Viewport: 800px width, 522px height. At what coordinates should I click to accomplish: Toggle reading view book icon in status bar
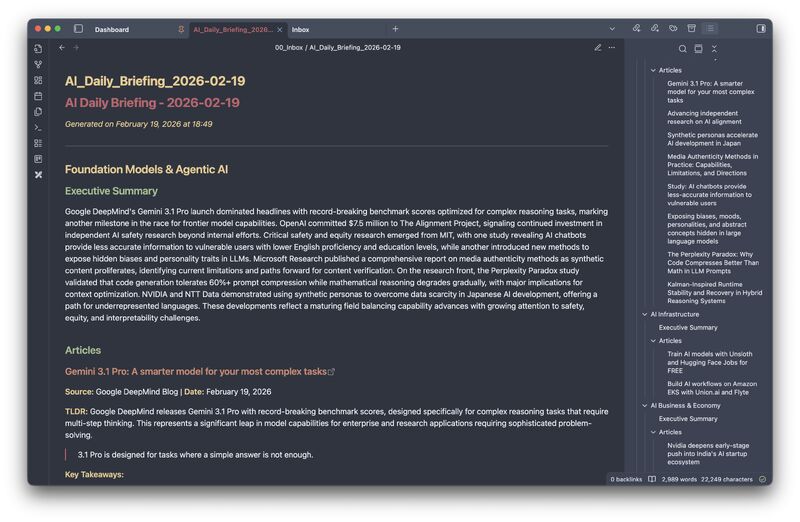652,480
